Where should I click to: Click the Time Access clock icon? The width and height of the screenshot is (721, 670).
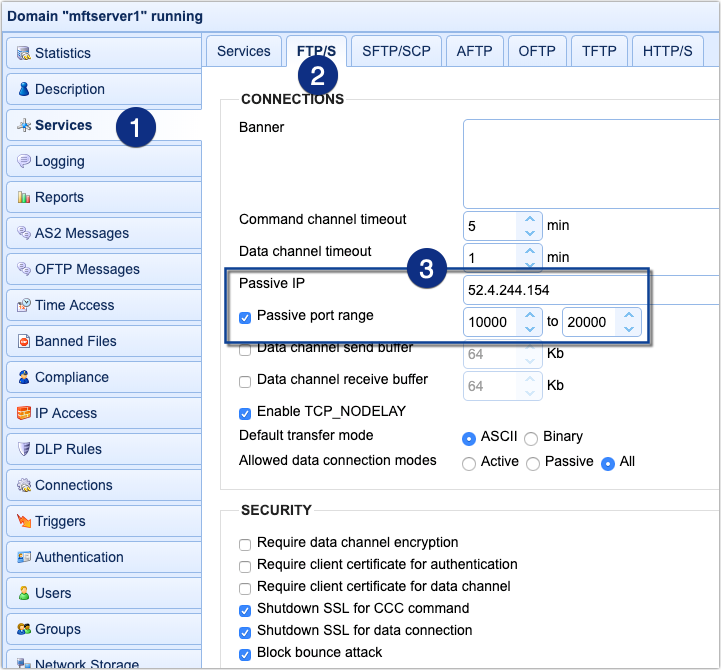coord(24,305)
